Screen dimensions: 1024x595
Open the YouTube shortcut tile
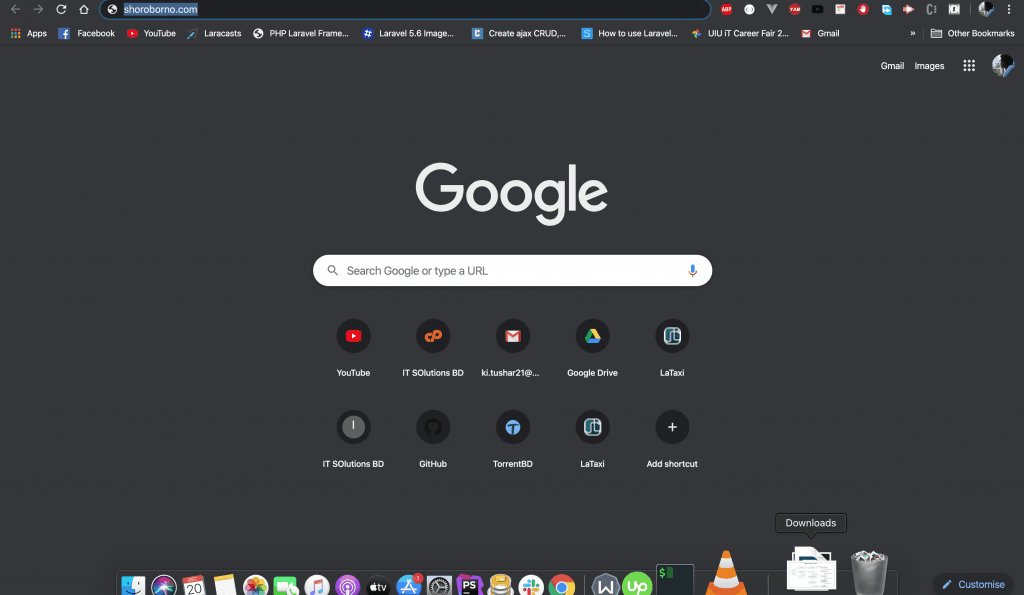point(353,349)
